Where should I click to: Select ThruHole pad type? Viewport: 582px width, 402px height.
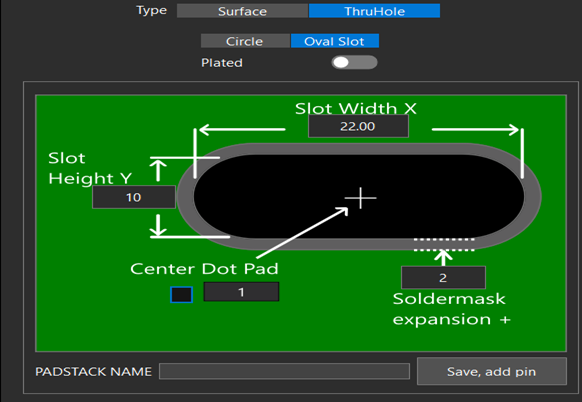pos(374,11)
